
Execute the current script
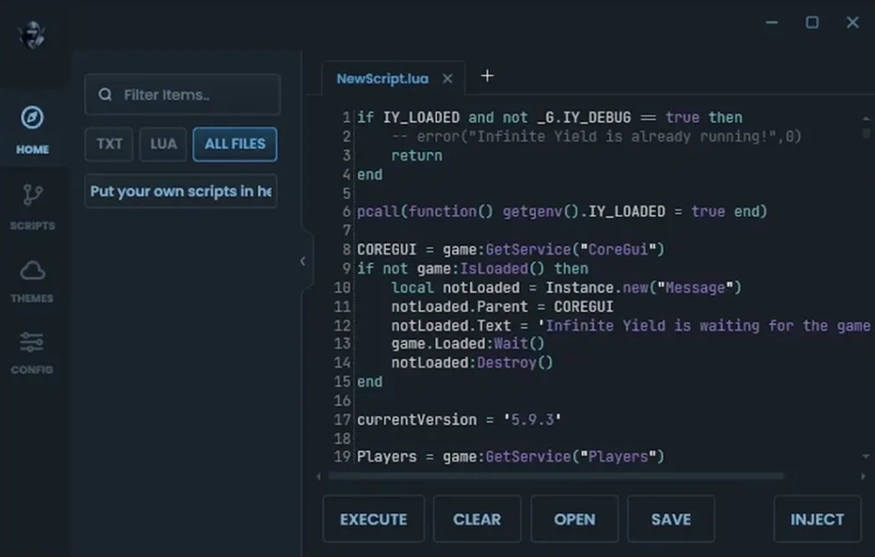[x=373, y=519]
